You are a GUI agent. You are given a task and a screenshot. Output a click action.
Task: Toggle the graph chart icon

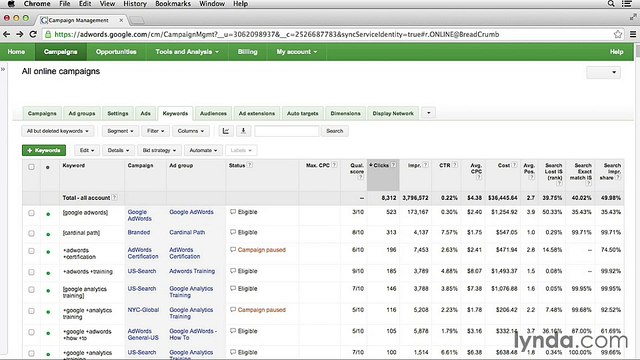point(226,131)
